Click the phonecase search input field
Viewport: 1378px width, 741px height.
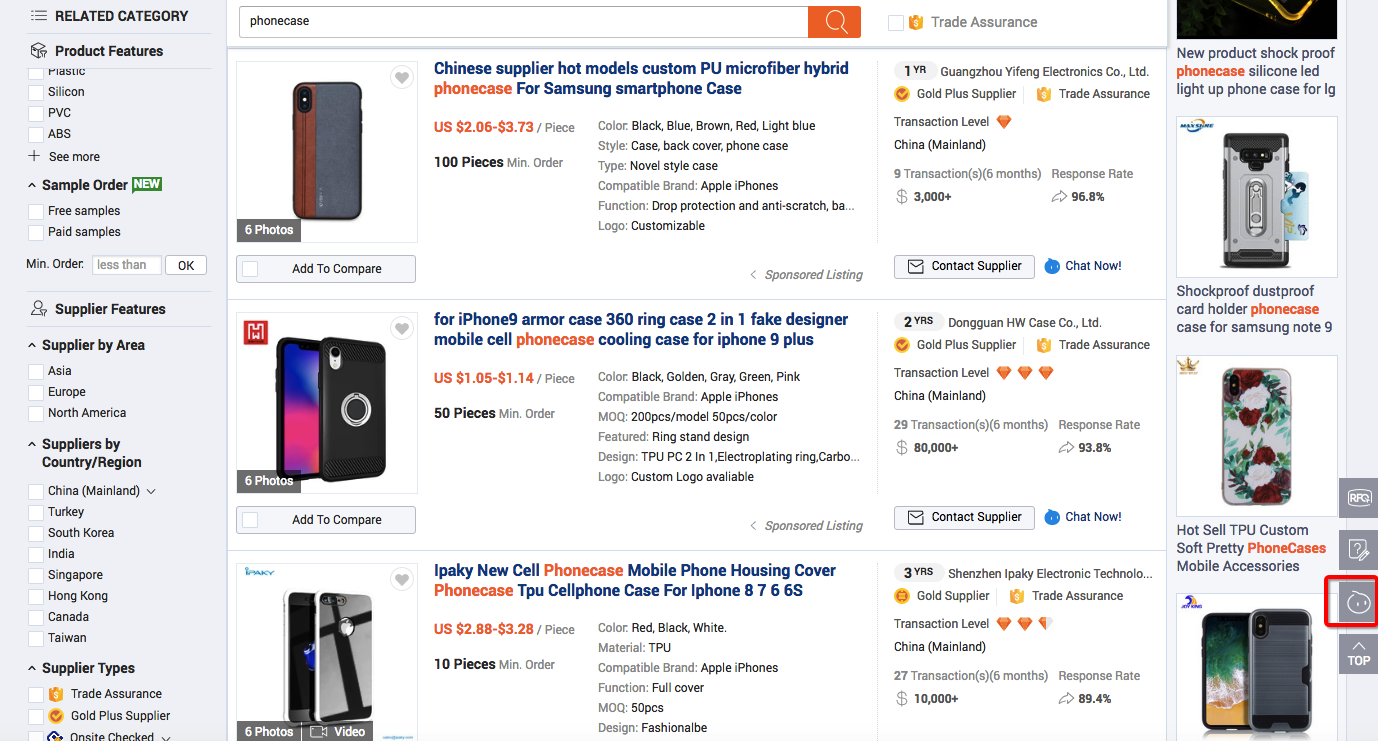(523, 21)
